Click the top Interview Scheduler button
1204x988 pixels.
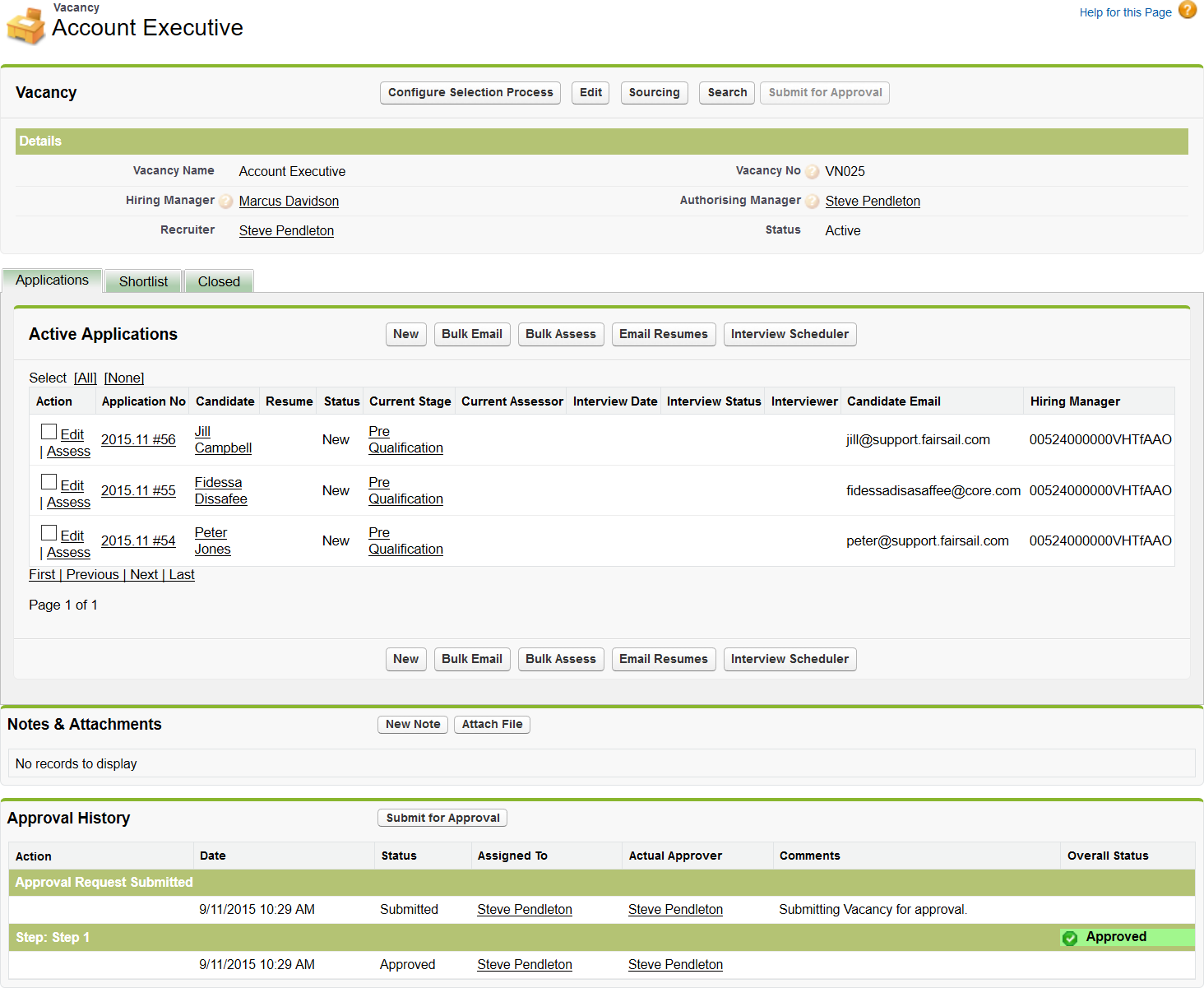pos(789,334)
